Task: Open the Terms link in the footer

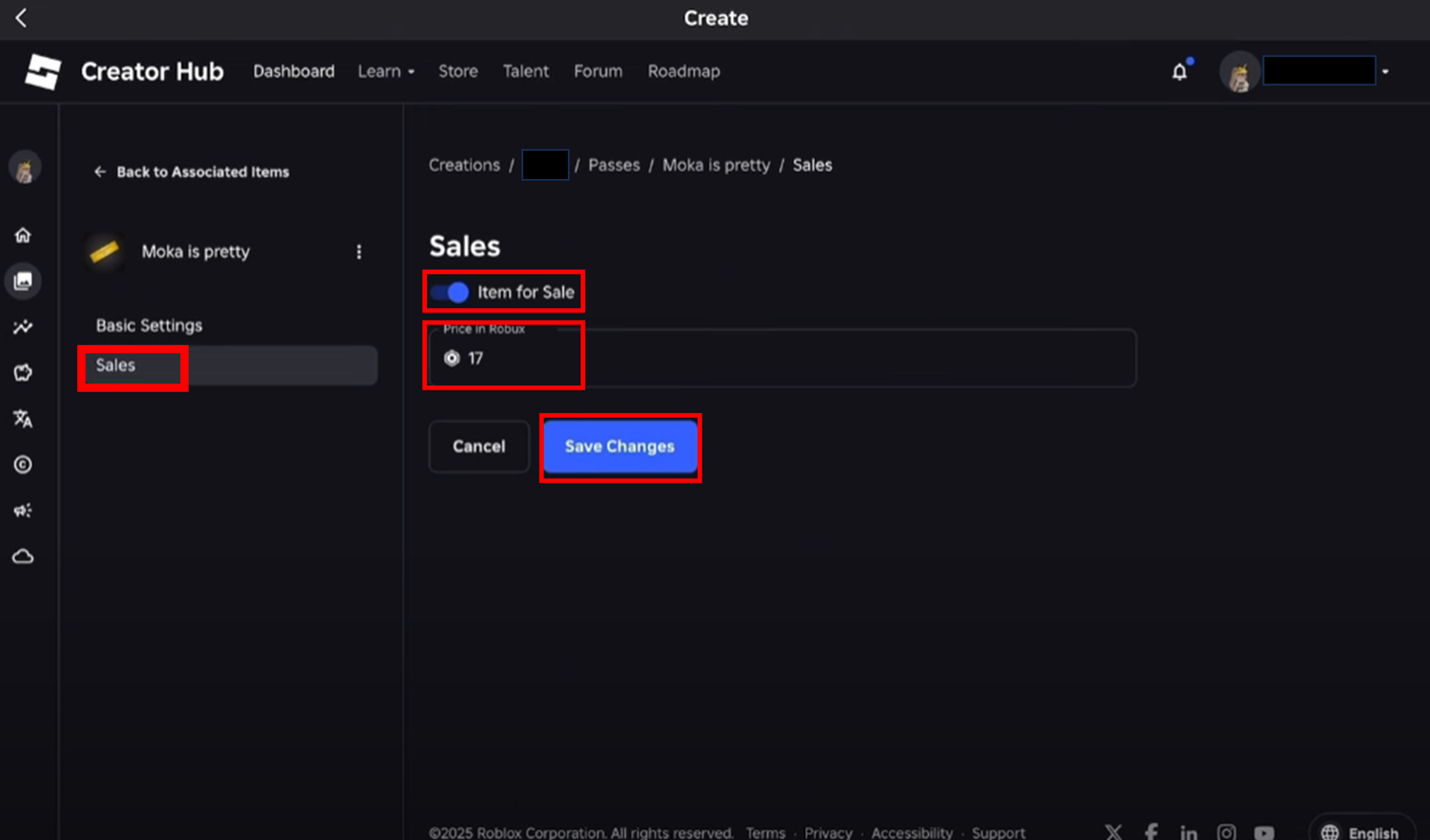Action: pos(766,833)
